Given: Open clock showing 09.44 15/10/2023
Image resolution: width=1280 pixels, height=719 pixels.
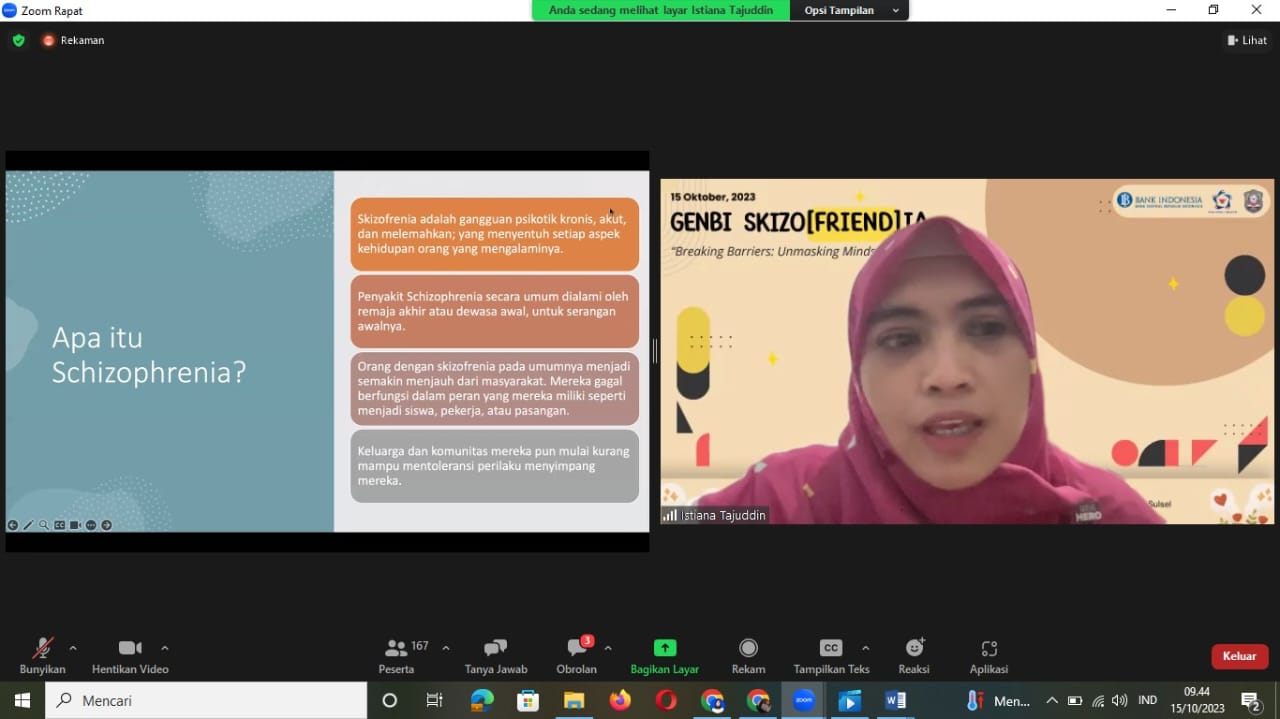Looking at the screenshot, I should (1196, 700).
